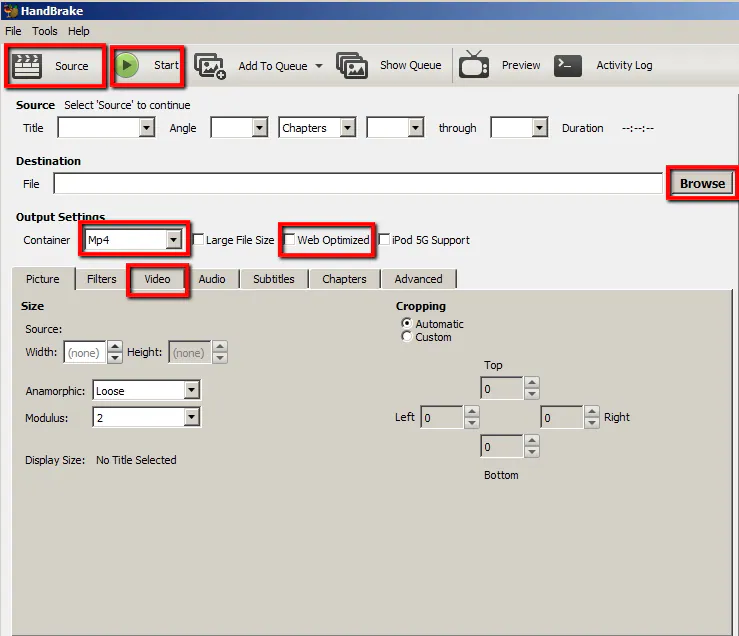Switch to the Filters tab
This screenshot has width=739, height=636.
click(102, 279)
